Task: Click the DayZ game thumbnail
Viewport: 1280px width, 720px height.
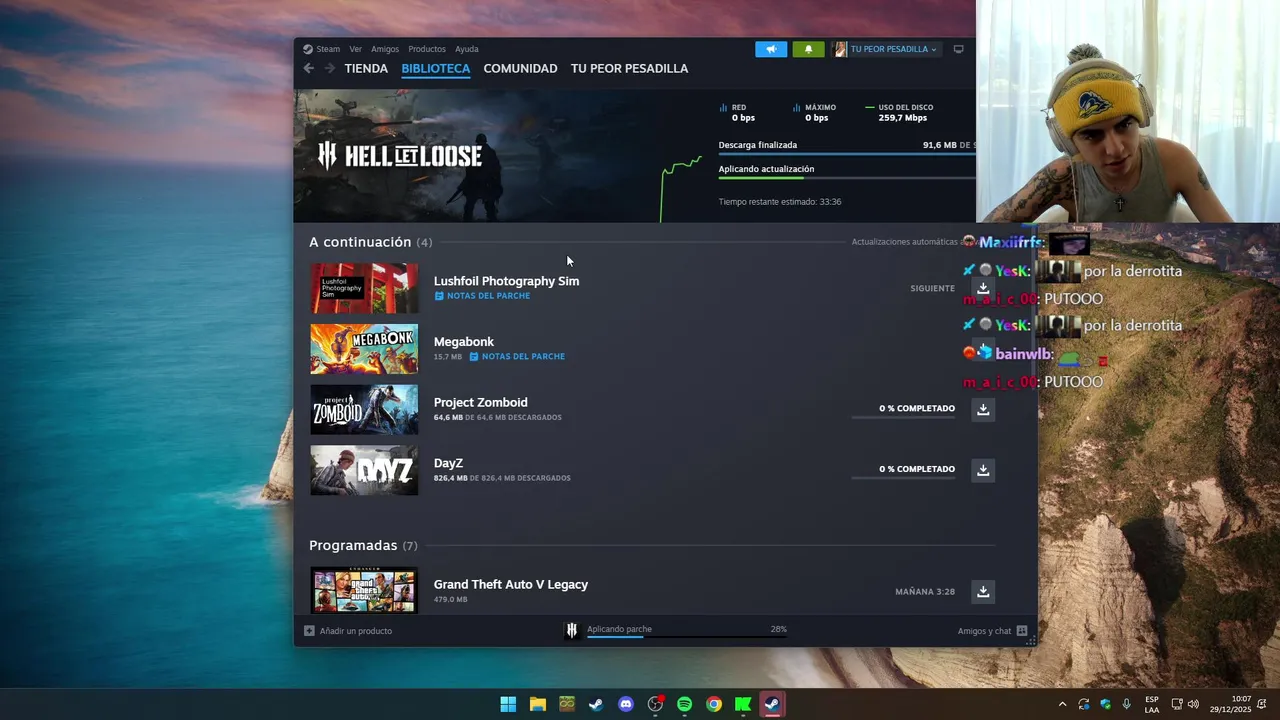Action: 364,470
